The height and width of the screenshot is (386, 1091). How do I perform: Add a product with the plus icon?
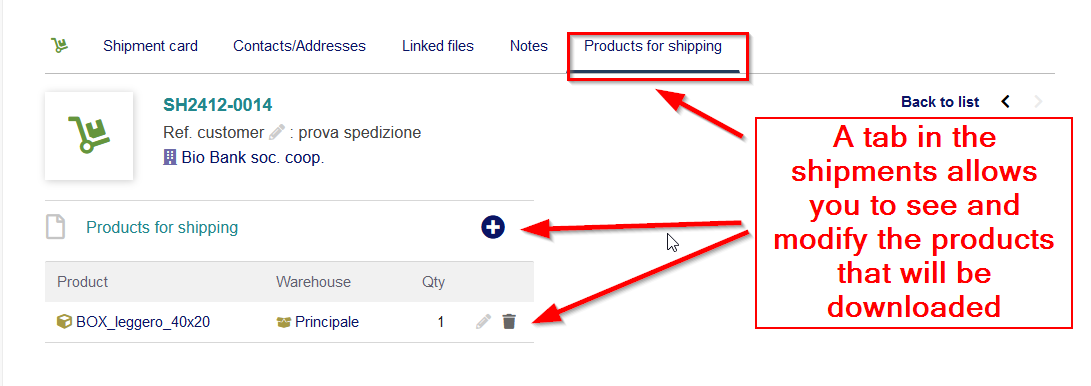point(493,227)
